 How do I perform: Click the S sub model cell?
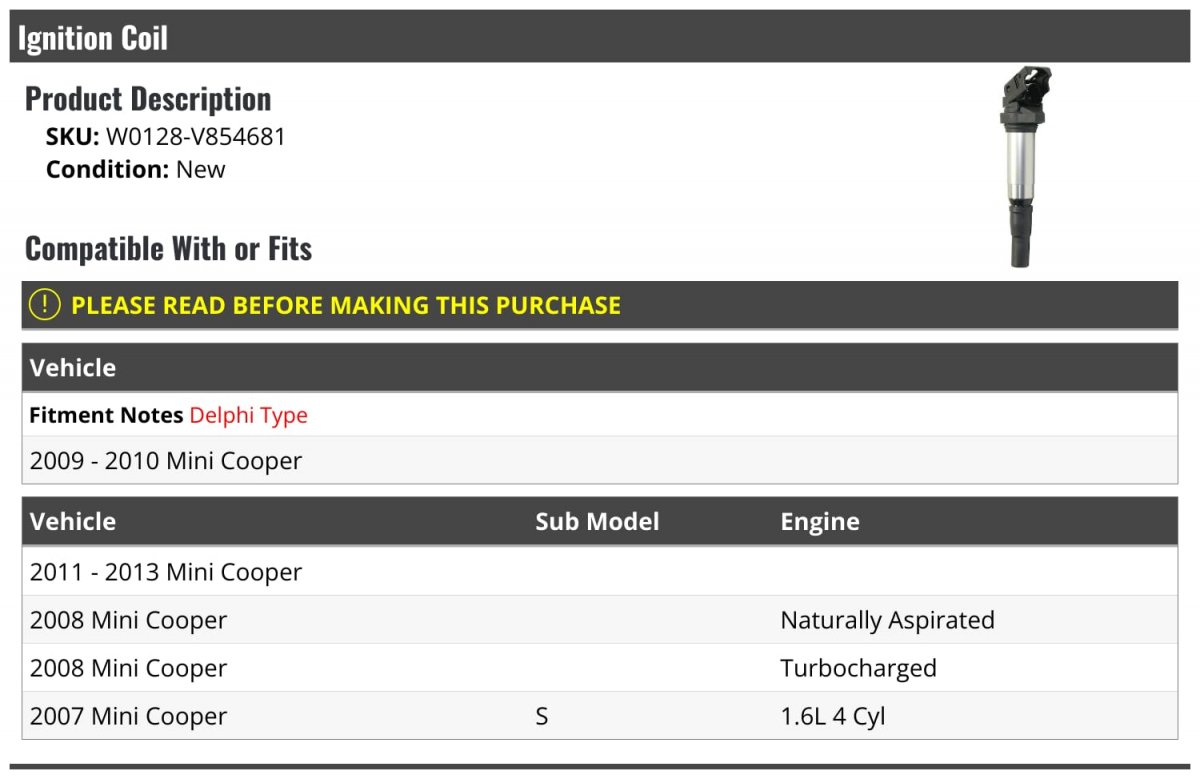click(x=541, y=716)
